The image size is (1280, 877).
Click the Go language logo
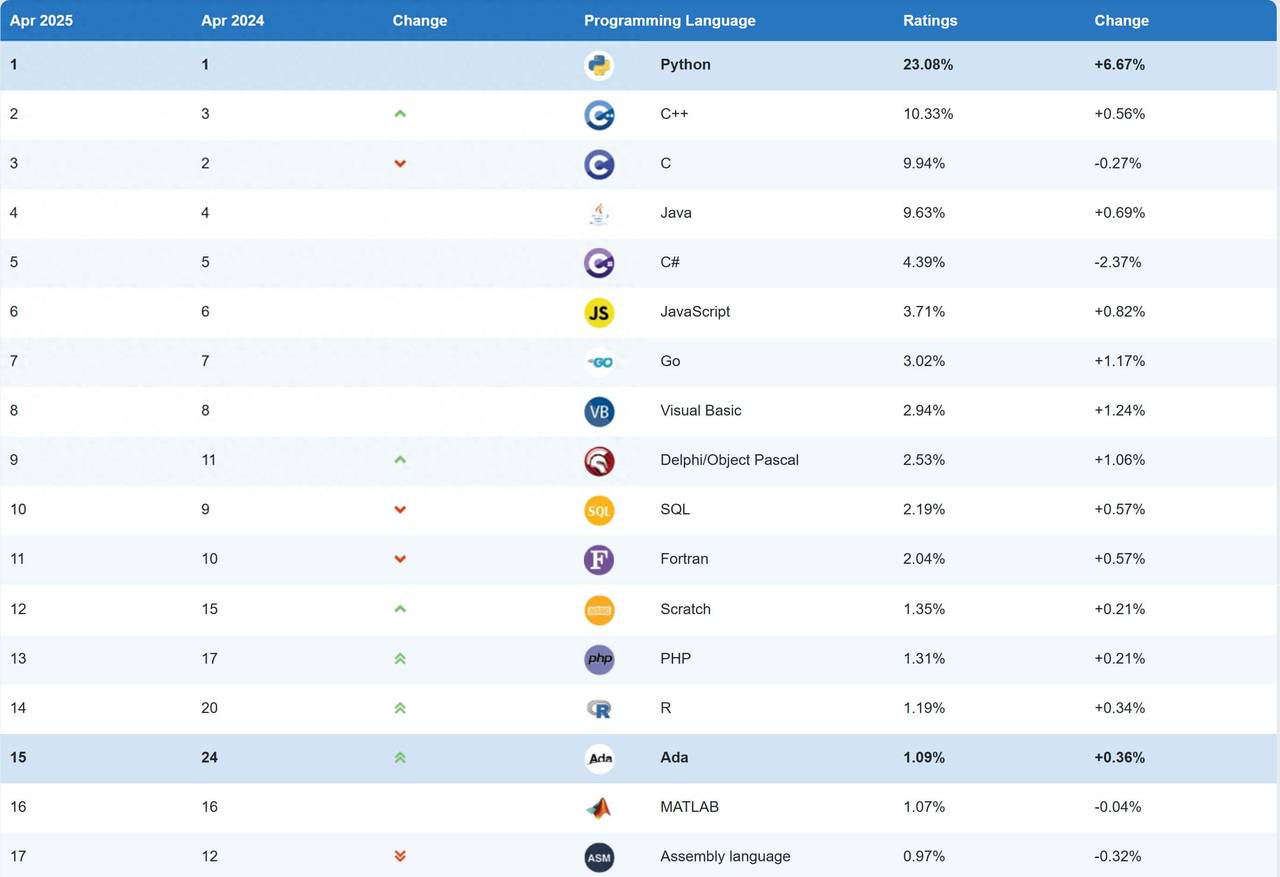pyautogui.click(x=599, y=362)
